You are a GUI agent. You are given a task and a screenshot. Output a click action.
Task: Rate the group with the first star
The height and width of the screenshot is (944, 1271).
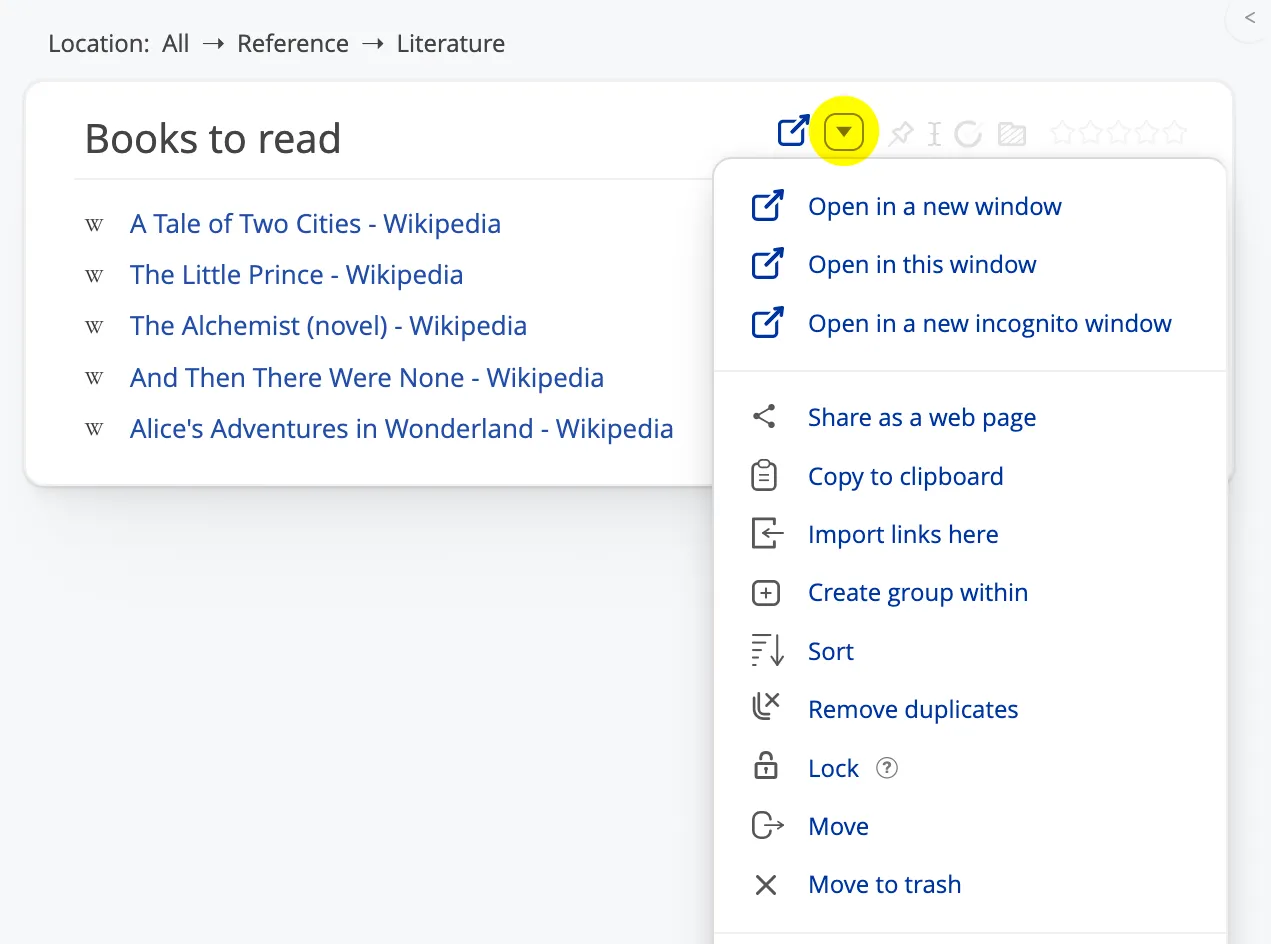[1062, 133]
